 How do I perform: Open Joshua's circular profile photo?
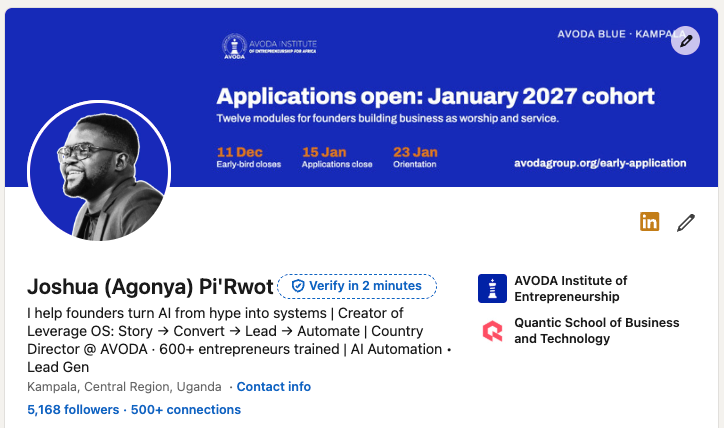point(99,171)
